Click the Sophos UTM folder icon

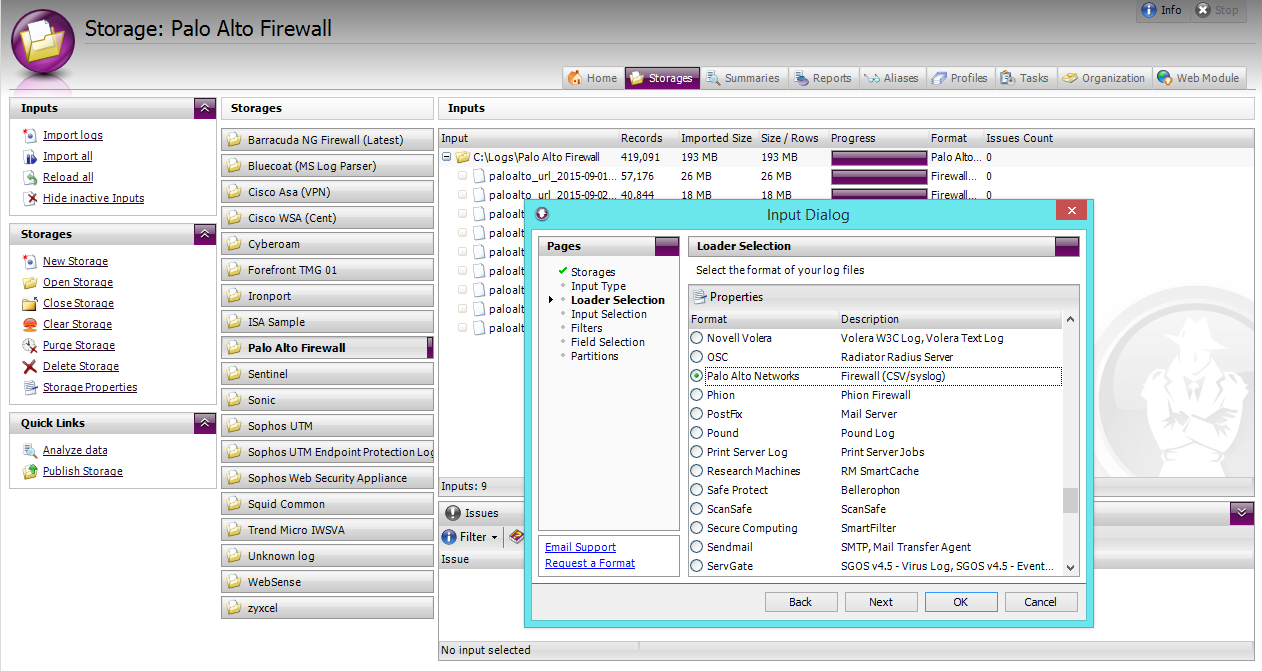tap(234, 426)
